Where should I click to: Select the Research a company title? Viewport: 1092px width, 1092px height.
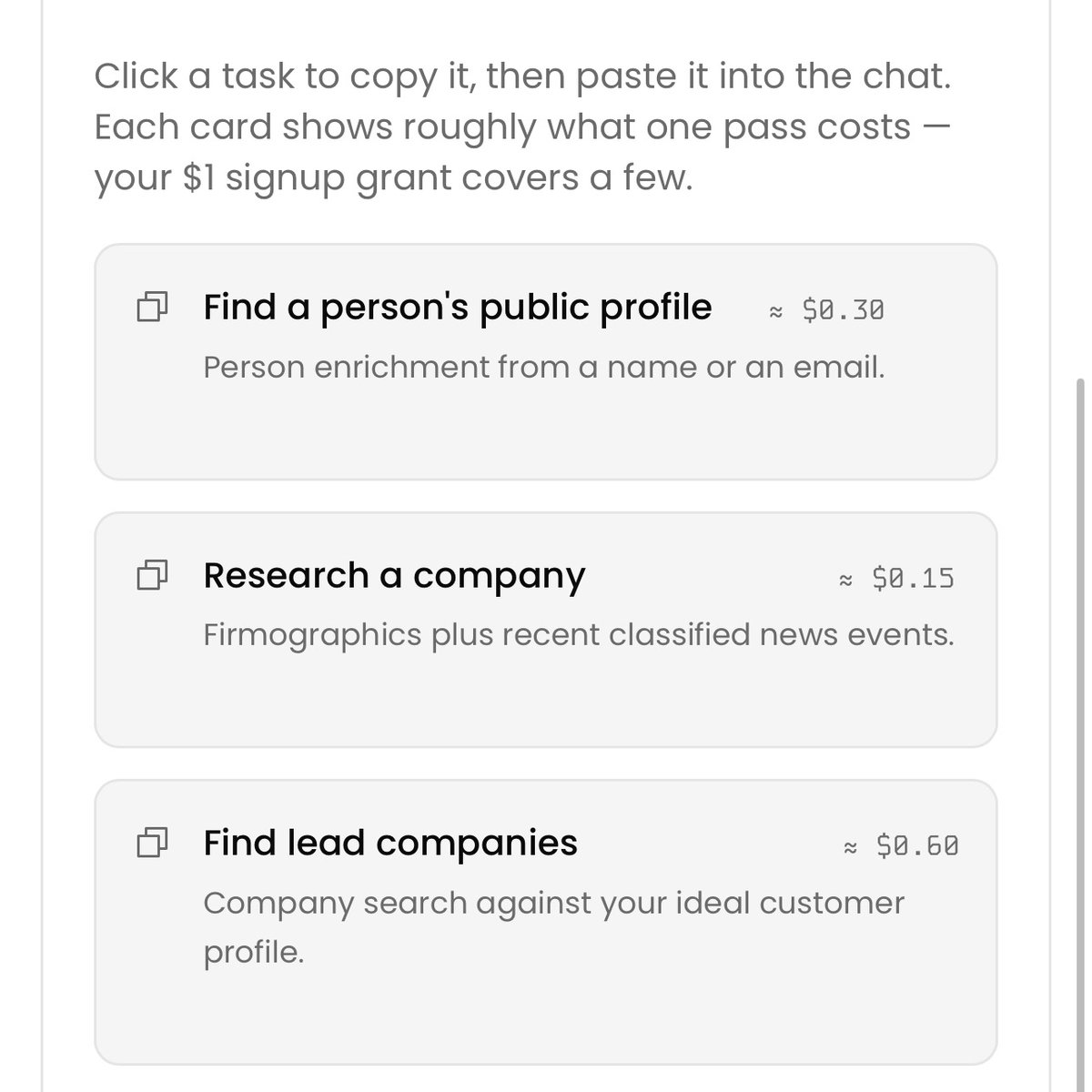click(x=394, y=576)
